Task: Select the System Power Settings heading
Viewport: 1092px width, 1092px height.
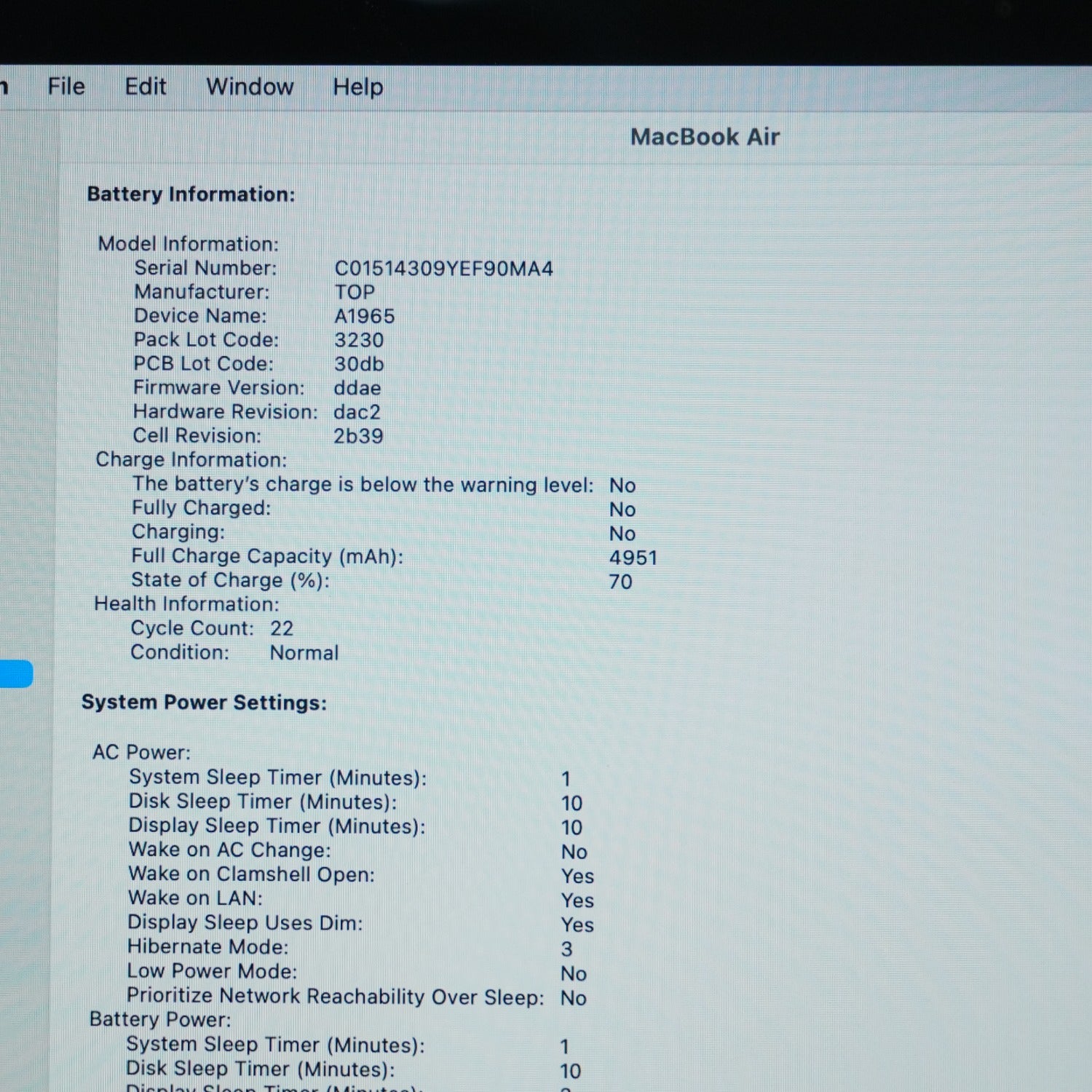Action: [204, 703]
